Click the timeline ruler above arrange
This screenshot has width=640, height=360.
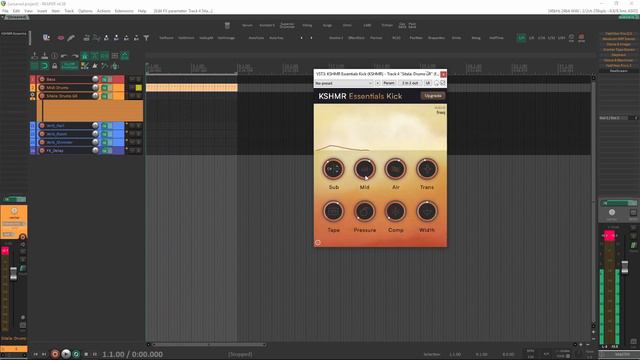[369, 67]
